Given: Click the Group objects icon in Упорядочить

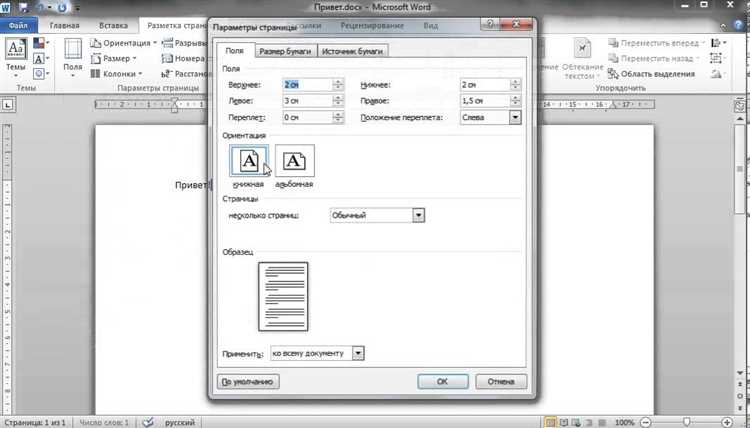Looking at the screenshot, I should click(x=717, y=58).
